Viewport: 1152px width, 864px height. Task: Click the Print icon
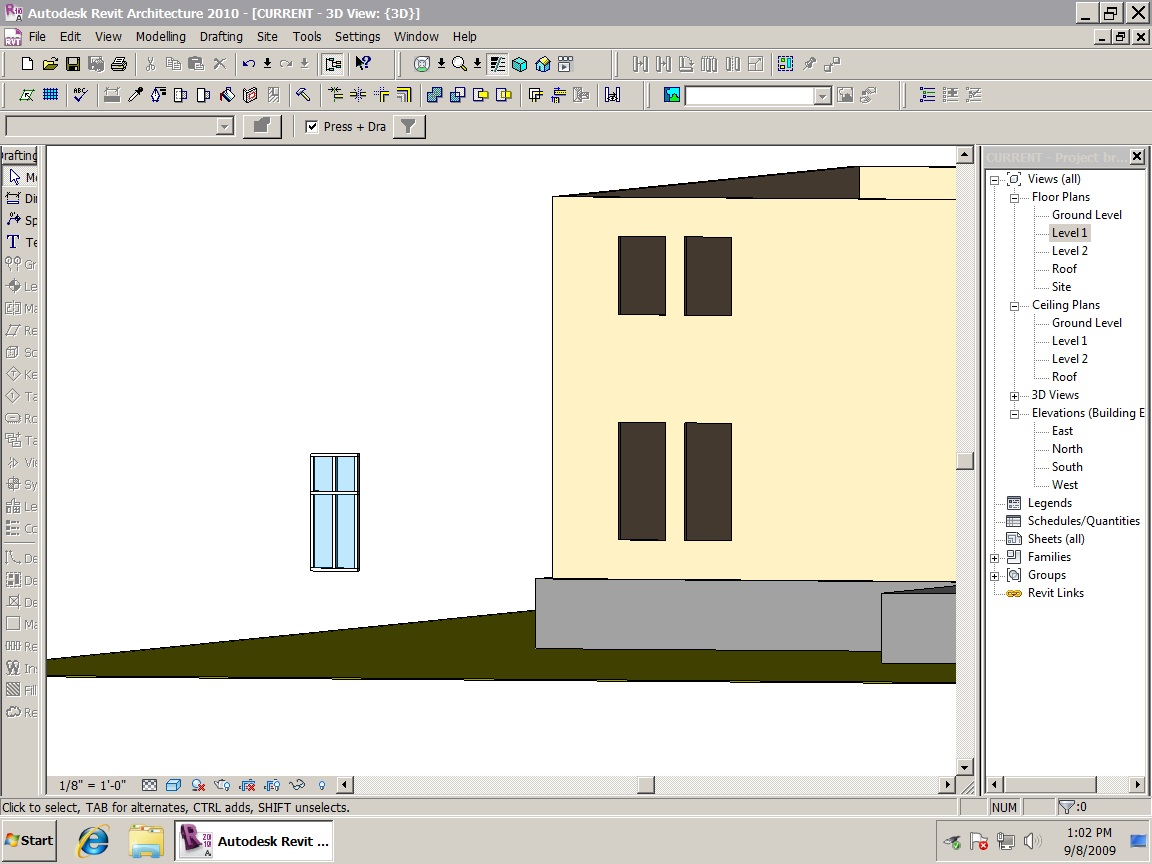point(119,64)
